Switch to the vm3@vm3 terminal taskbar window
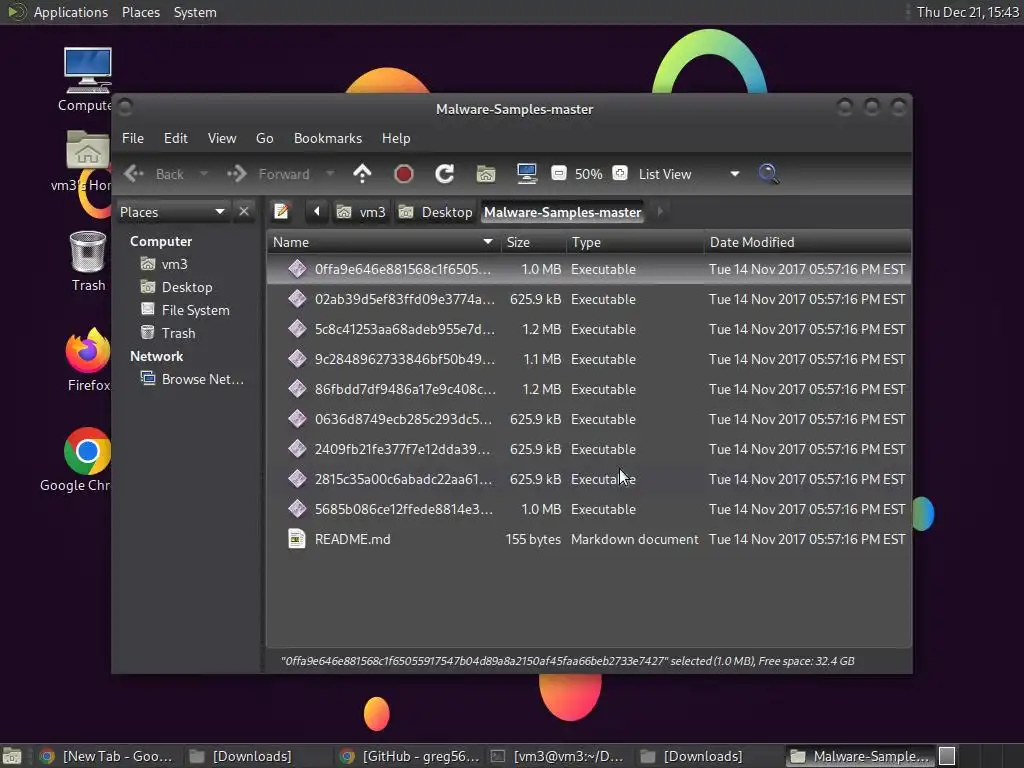The height and width of the screenshot is (768, 1024). pos(559,756)
